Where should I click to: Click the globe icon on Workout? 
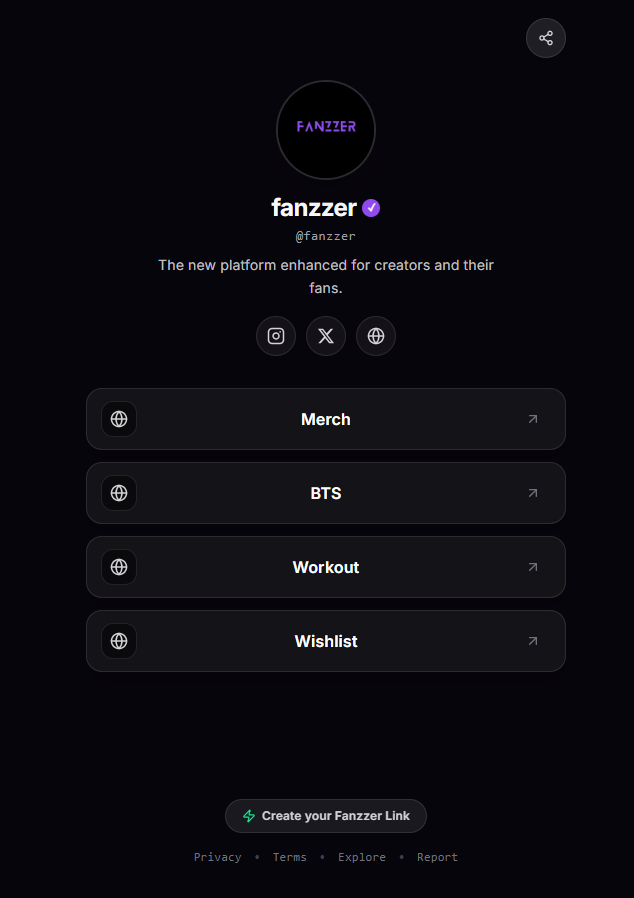(x=119, y=566)
